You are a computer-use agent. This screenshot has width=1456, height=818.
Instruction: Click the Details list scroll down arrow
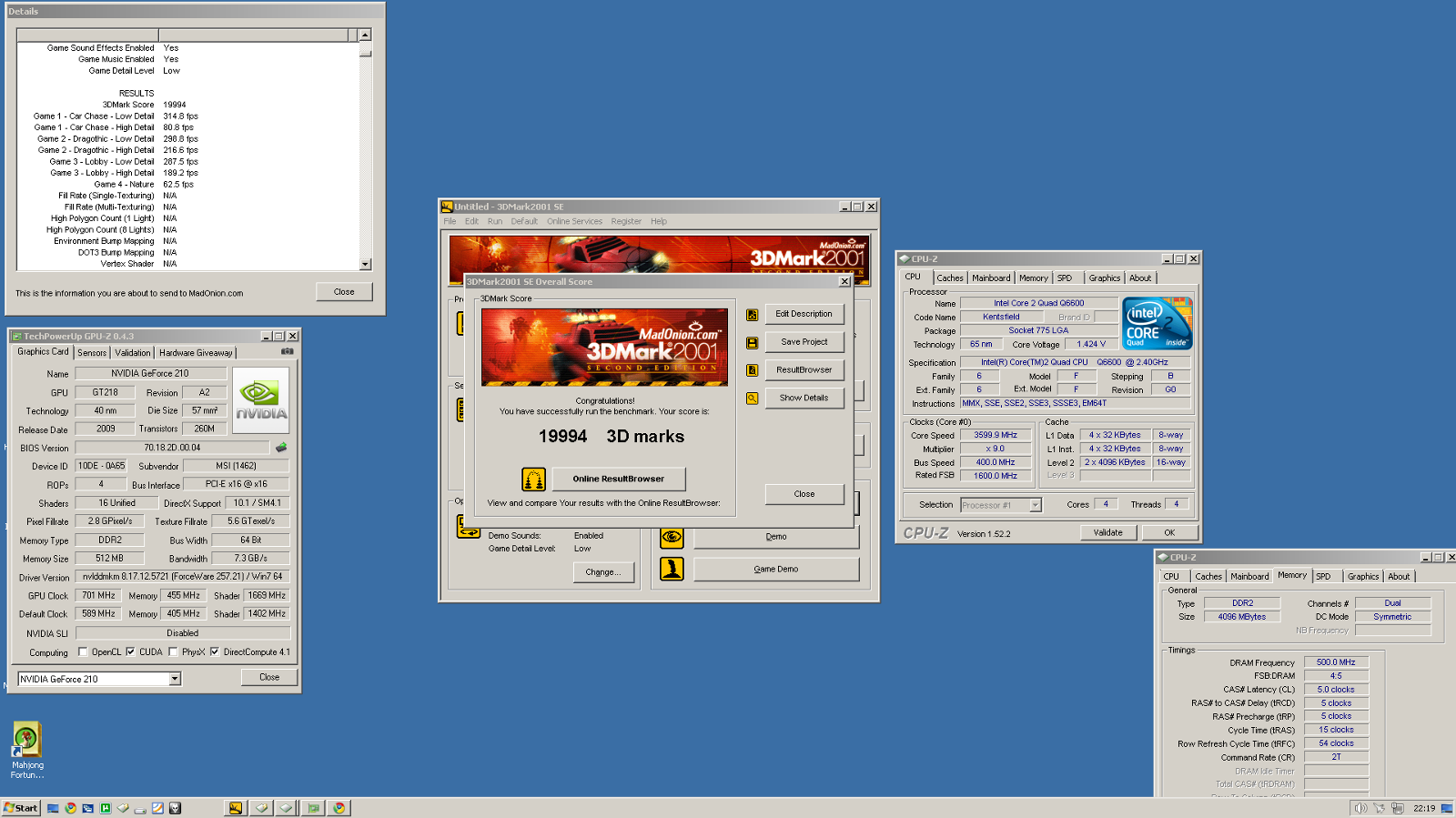(x=365, y=265)
